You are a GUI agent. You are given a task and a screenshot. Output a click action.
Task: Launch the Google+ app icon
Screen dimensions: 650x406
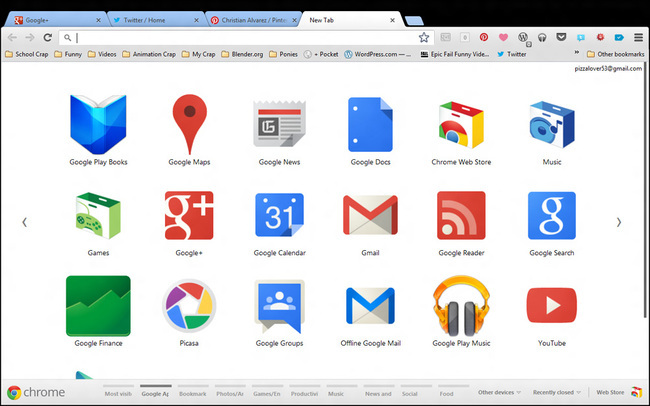point(189,215)
